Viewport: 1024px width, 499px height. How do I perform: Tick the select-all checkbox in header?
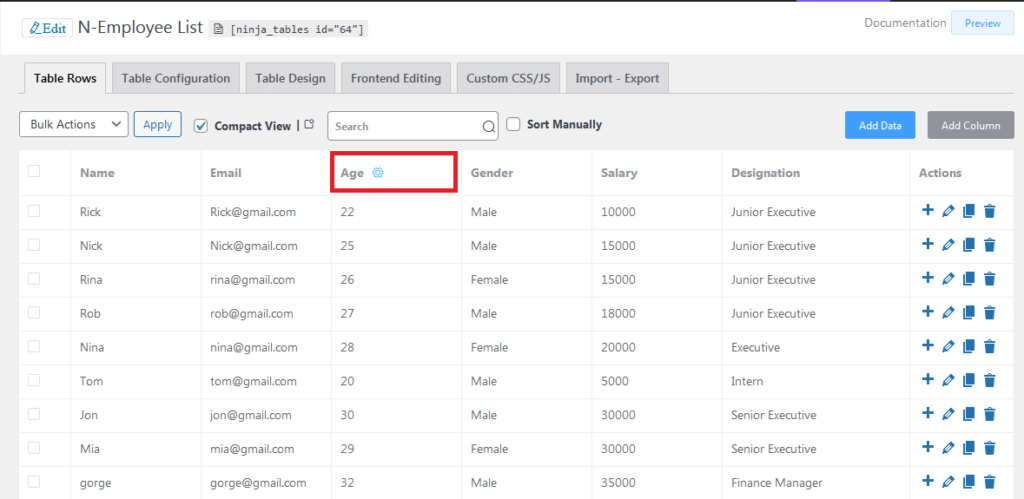click(x=34, y=171)
